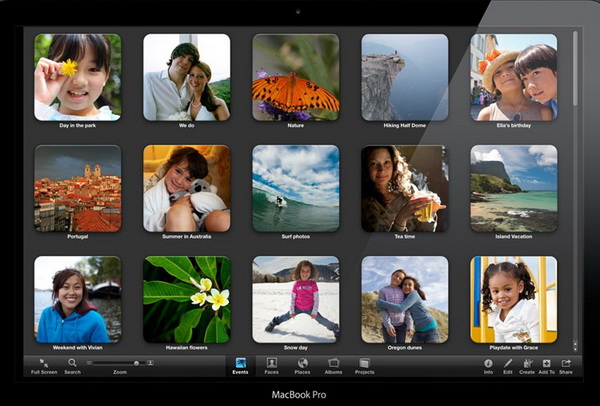
Task: Click the 'Island Vacation' event thumbnail
Action: pos(513,188)
